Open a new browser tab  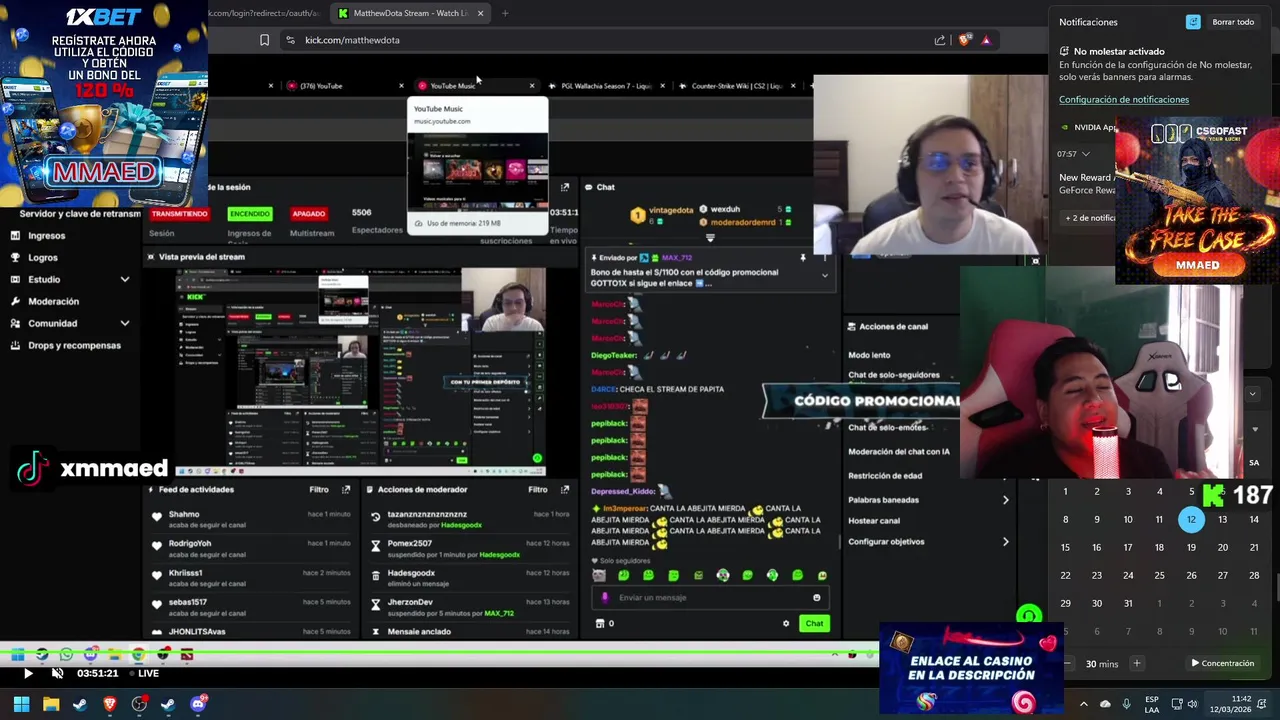505,13
